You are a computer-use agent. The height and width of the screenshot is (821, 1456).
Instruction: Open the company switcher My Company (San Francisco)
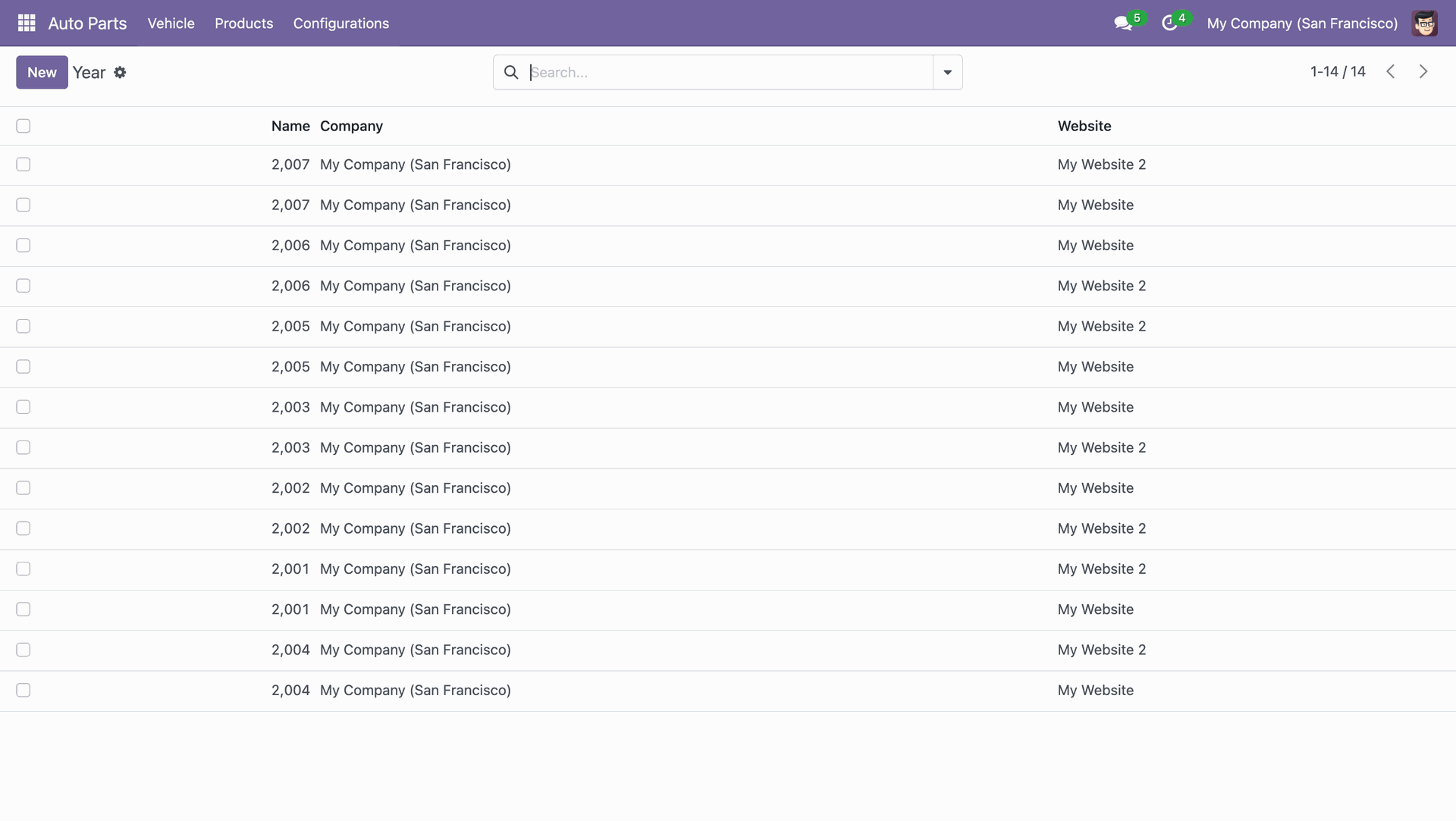tap(1302, 24)
